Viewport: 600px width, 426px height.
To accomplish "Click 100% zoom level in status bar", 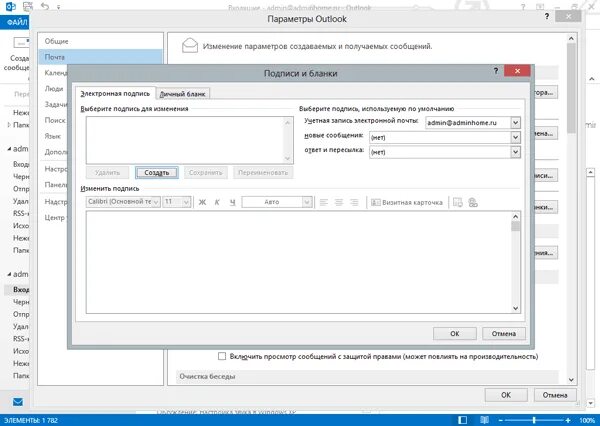I will pos(587,420).
